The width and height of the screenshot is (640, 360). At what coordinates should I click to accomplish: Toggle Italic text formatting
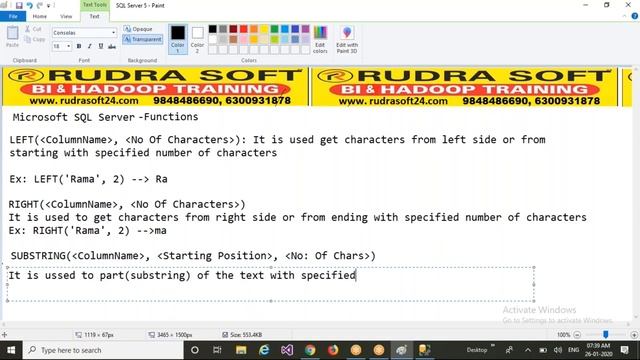point(89,47)
